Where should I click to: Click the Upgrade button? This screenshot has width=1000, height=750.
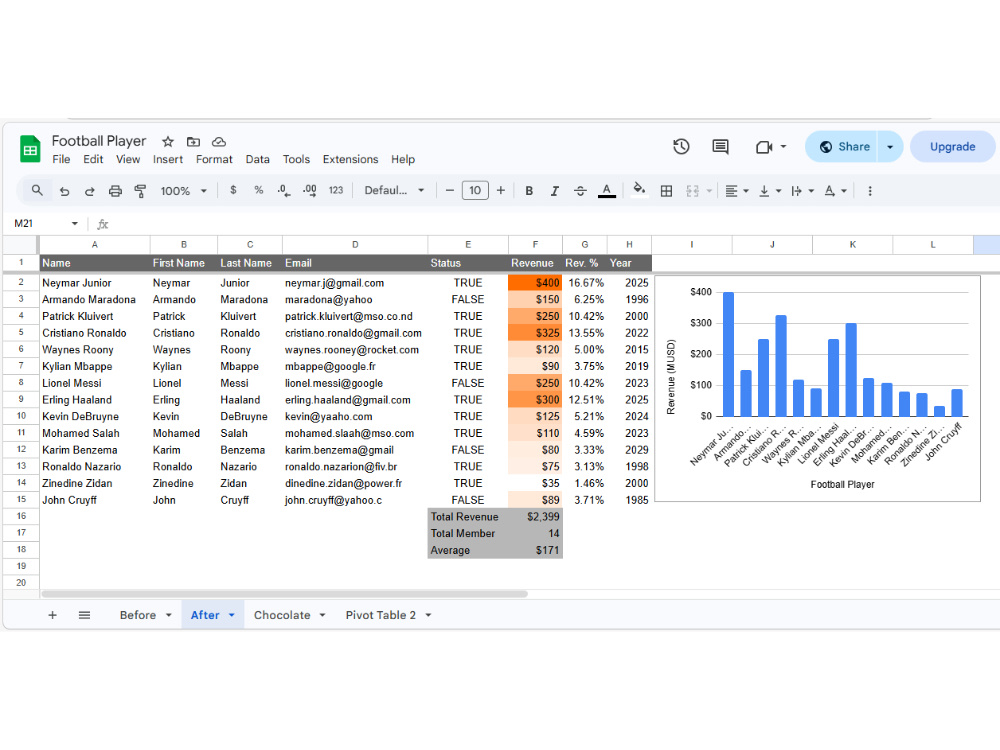(x=952, y=147)
